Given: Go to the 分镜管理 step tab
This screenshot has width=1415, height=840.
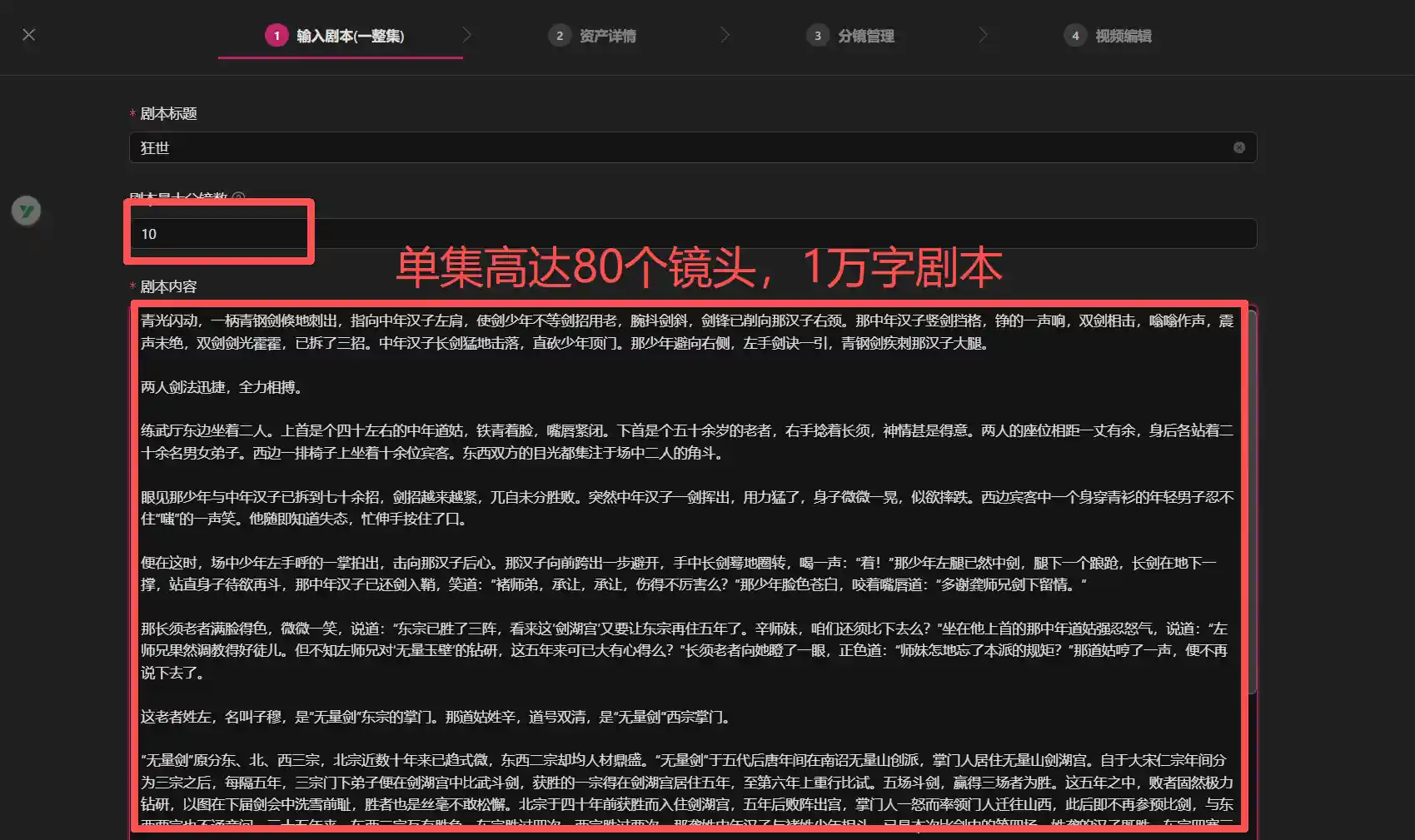Looking at the screenshot, I should click(x=865, y=36).
